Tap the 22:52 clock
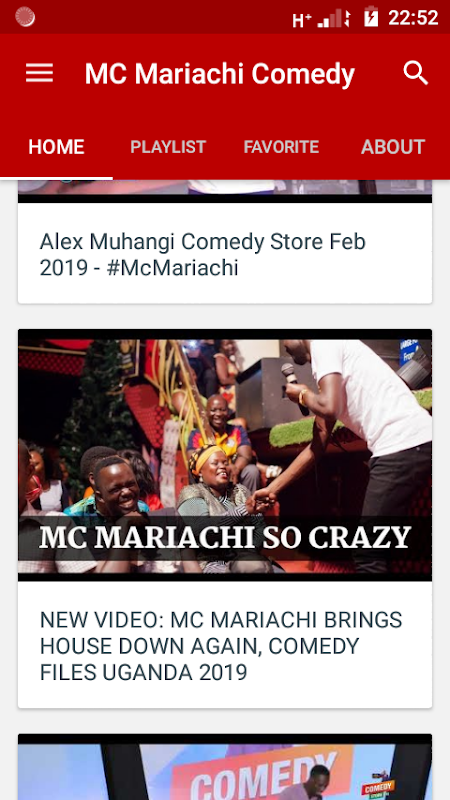The image size is (450, 800). (413, 18)
